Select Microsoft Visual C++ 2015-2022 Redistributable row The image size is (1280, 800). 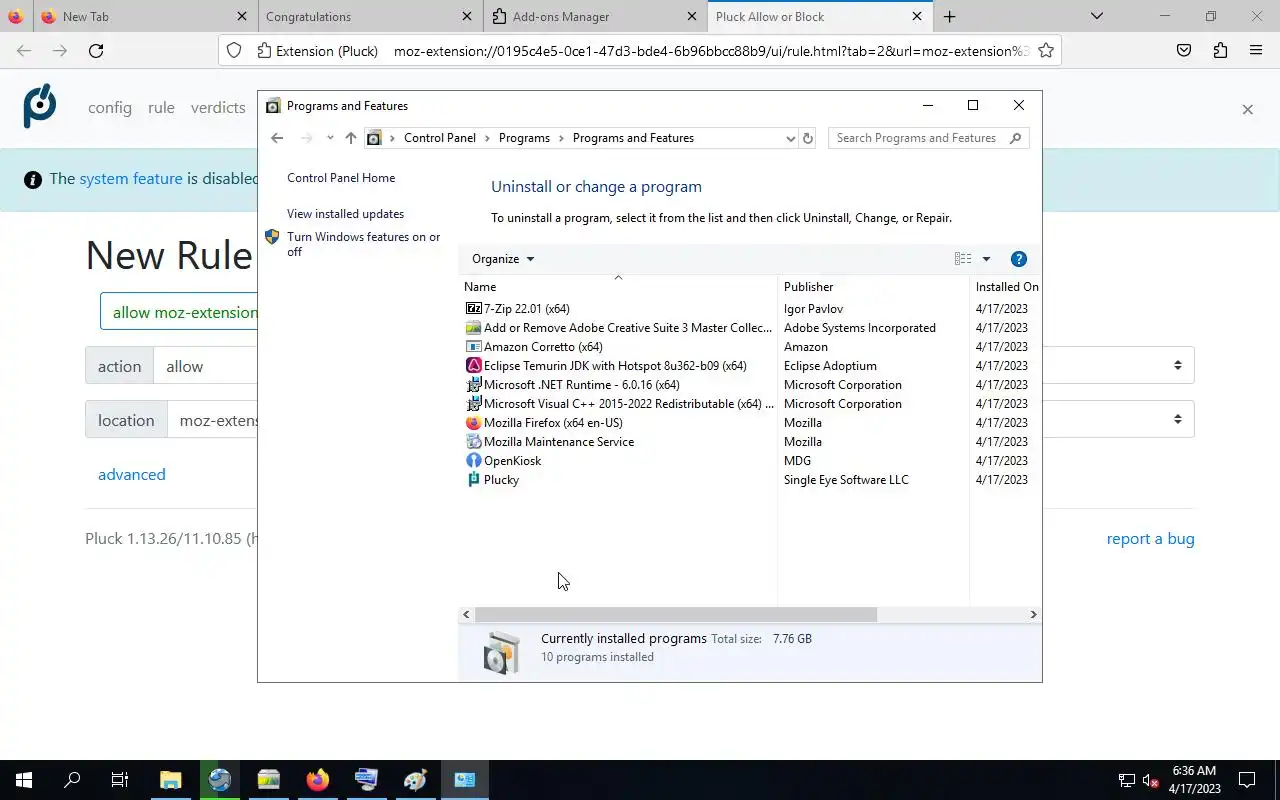pyautogui.click(x=750, y=404)
